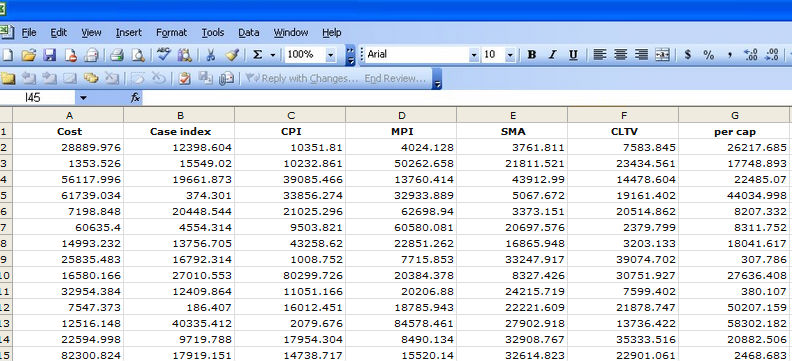
Task: Open the Edit menu
Action: point(59,32)
